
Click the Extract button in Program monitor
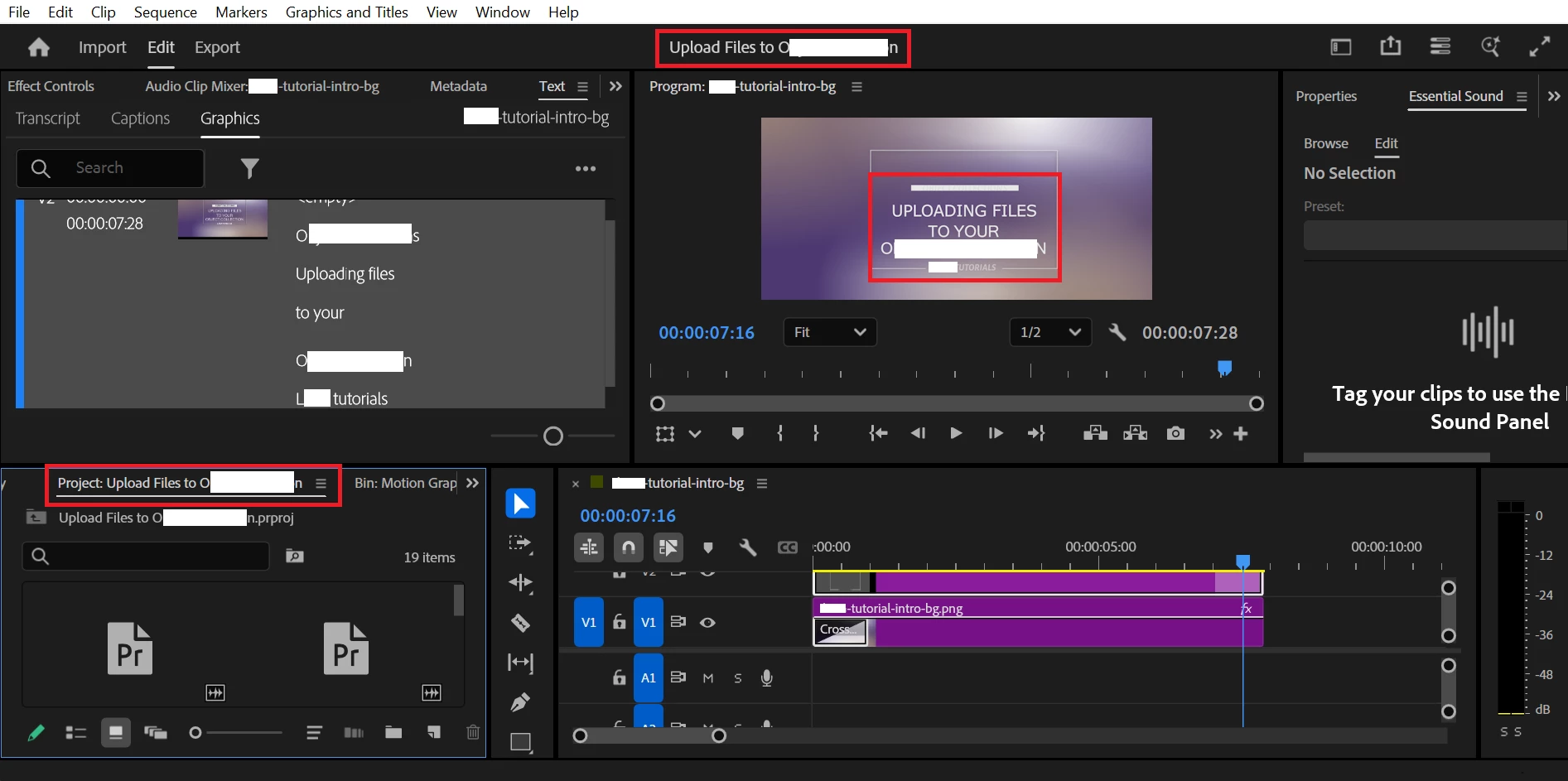click(x=1135, y=433)
